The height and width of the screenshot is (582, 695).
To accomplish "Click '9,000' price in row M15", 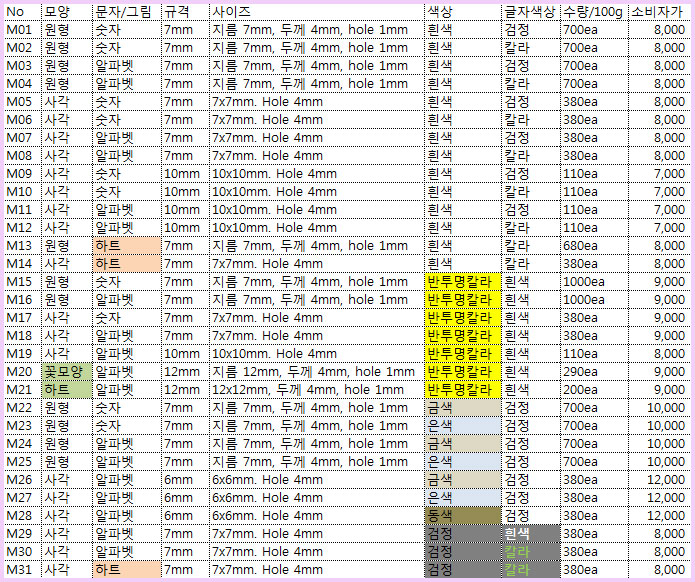I will (x=659, y=281).
